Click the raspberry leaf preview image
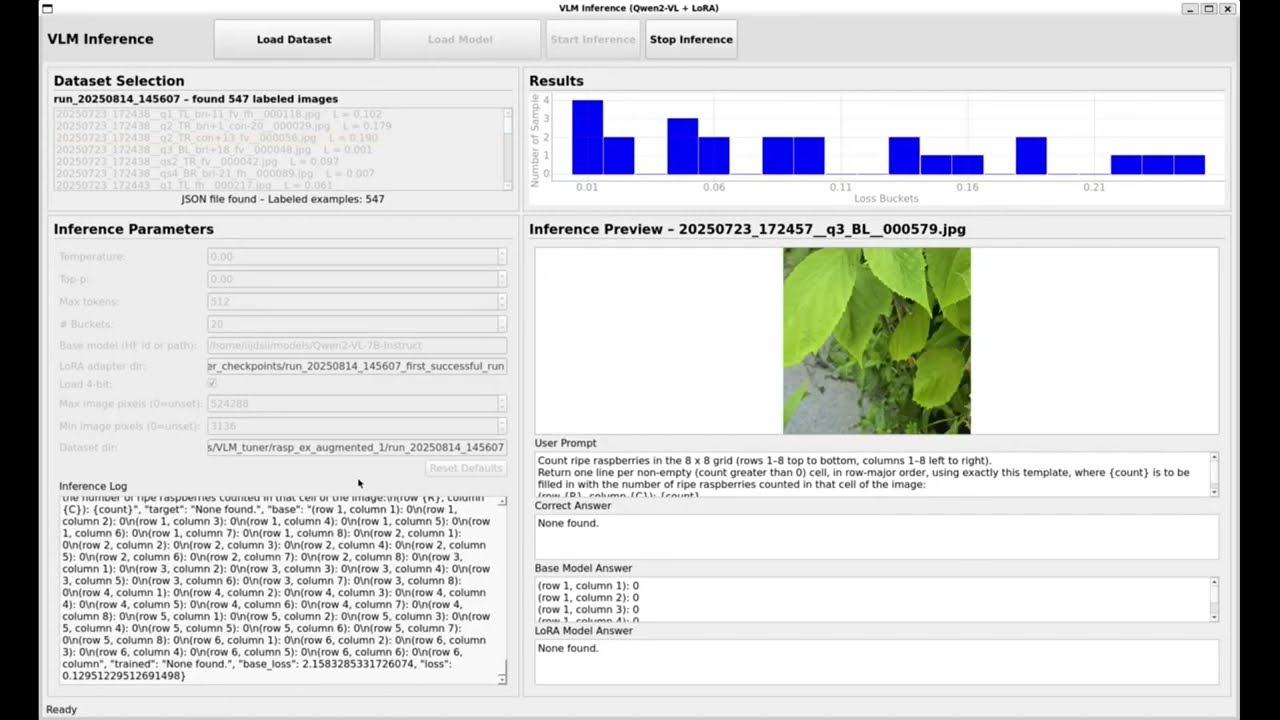 point(876,341)
